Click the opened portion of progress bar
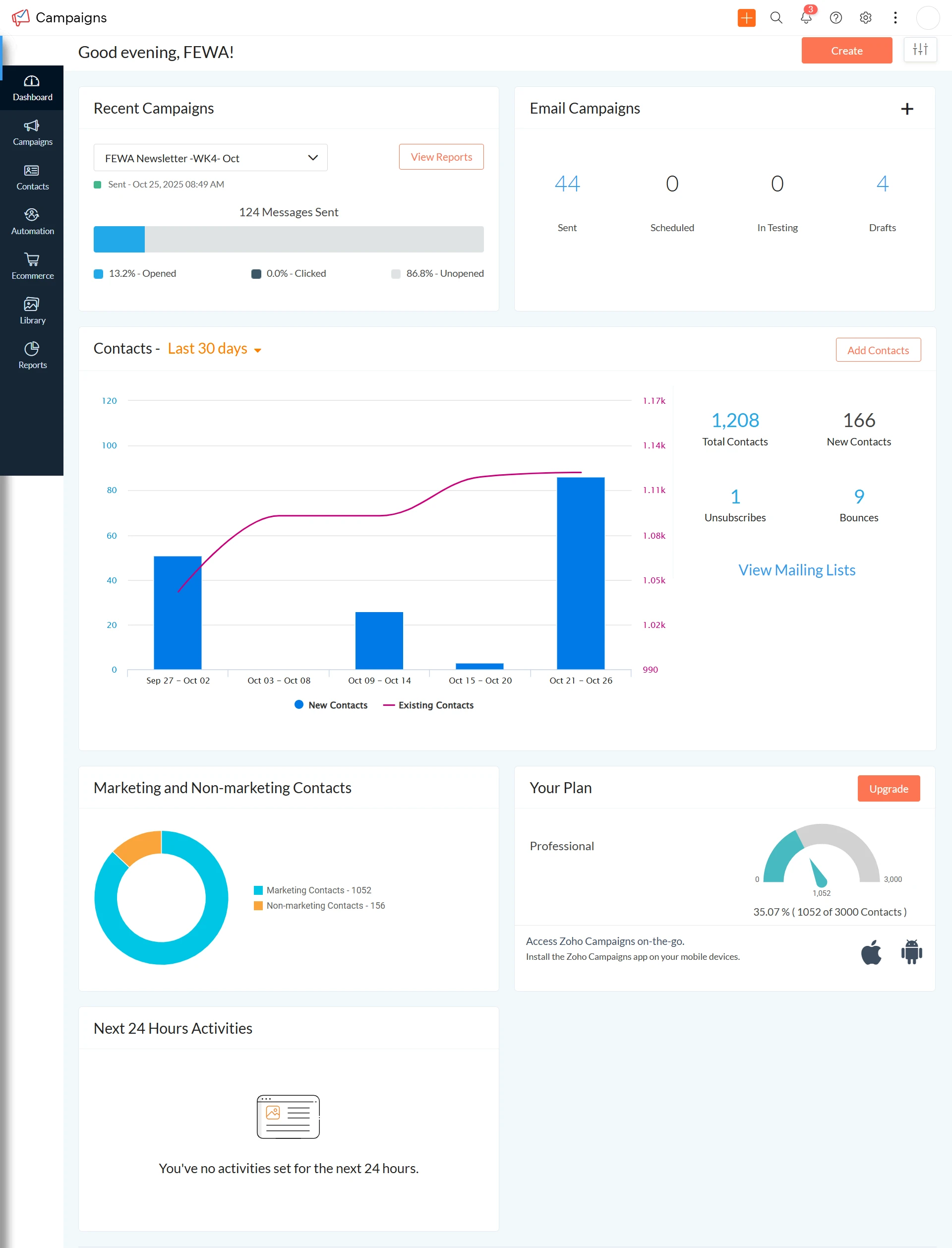 click(x=119, y=239)
